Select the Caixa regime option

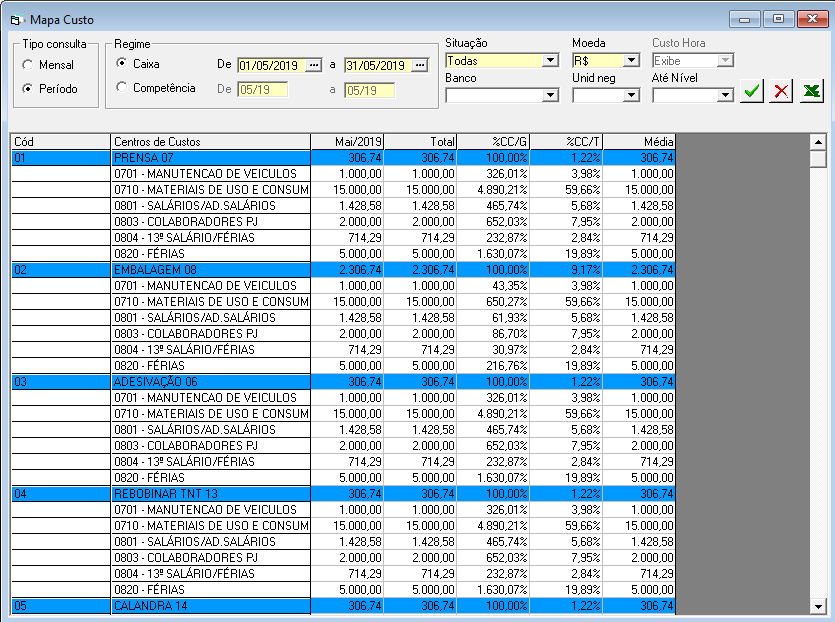122,63
